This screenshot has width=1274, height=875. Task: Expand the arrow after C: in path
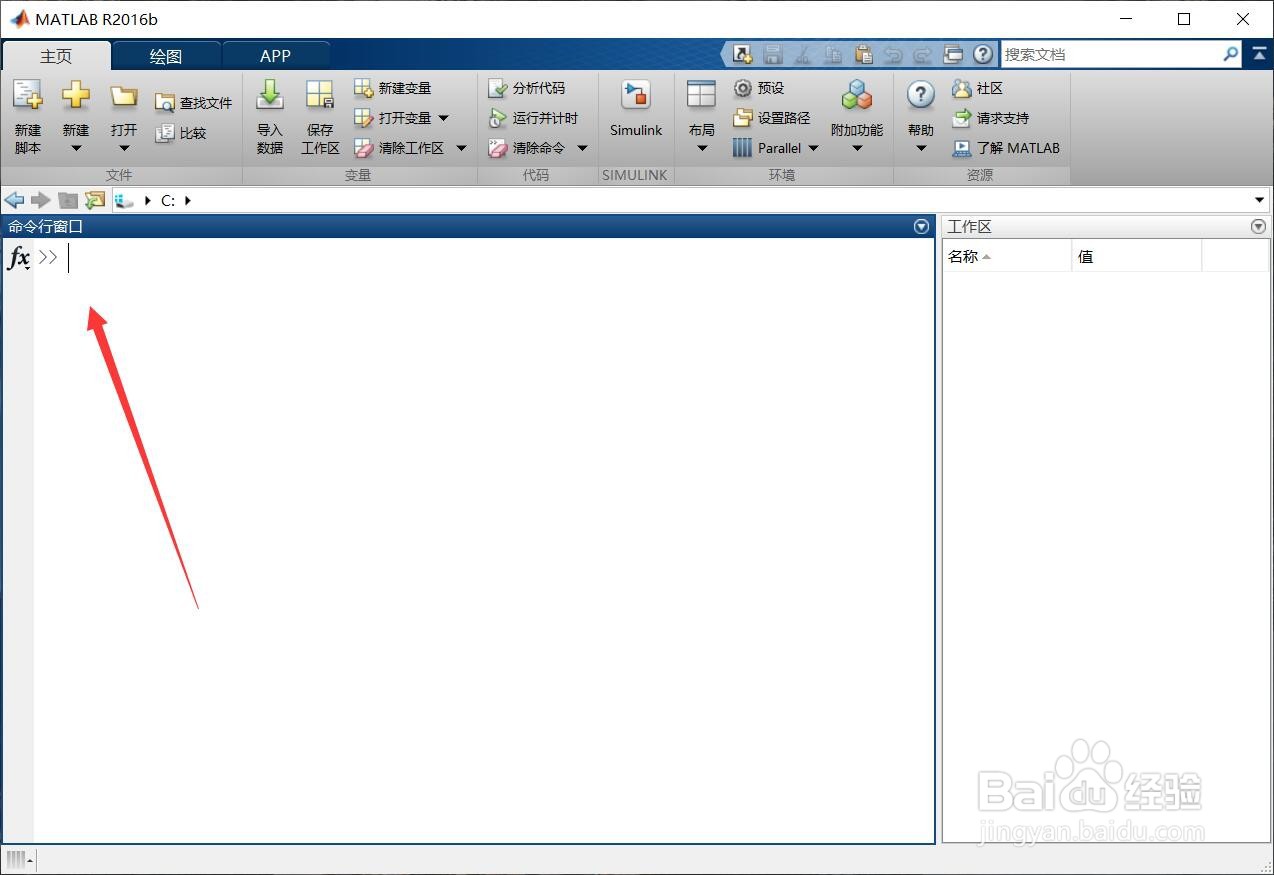tap(188, 200)
